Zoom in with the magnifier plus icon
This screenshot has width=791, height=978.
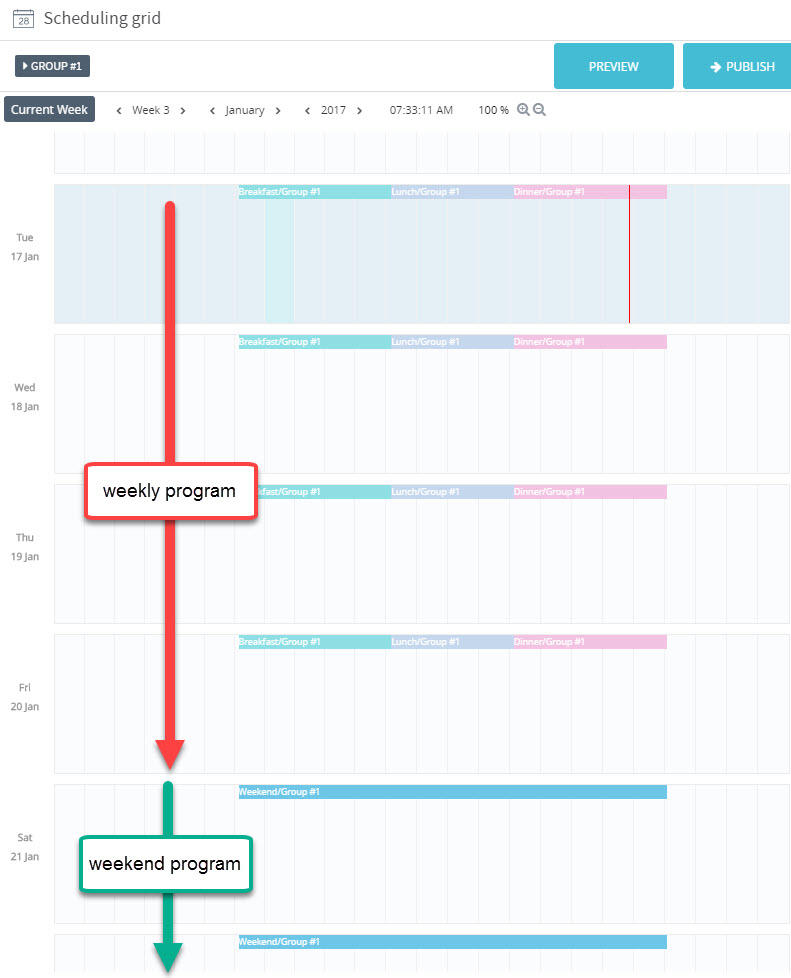coord(523,110)
